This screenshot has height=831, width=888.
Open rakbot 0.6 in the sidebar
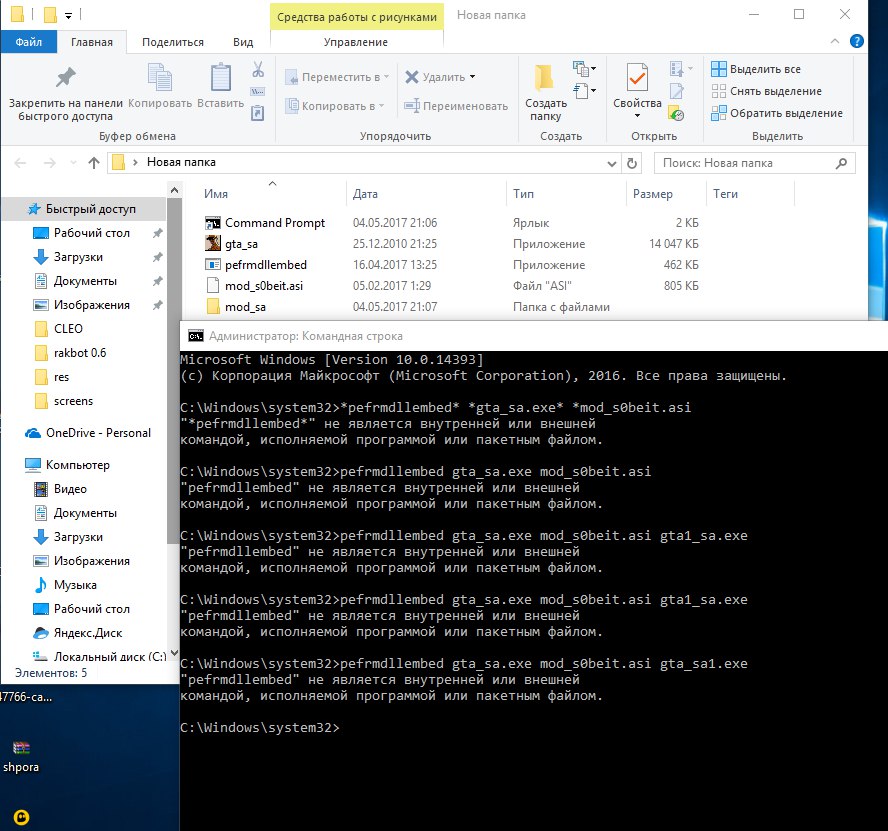(x=80, y=353)
